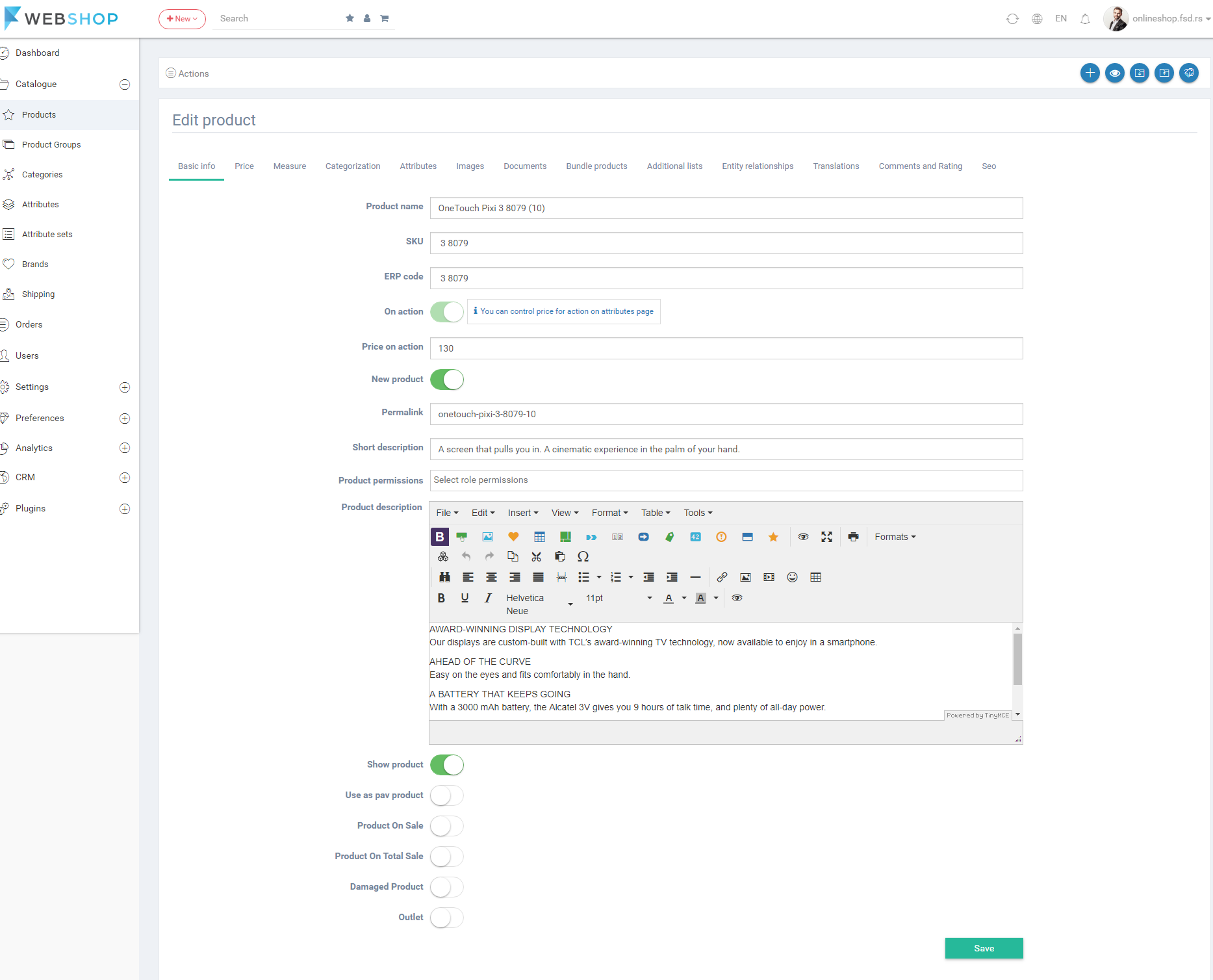Click the blue eye preview action button
Screen dimensions: 1213x980
click(1115, 73)
